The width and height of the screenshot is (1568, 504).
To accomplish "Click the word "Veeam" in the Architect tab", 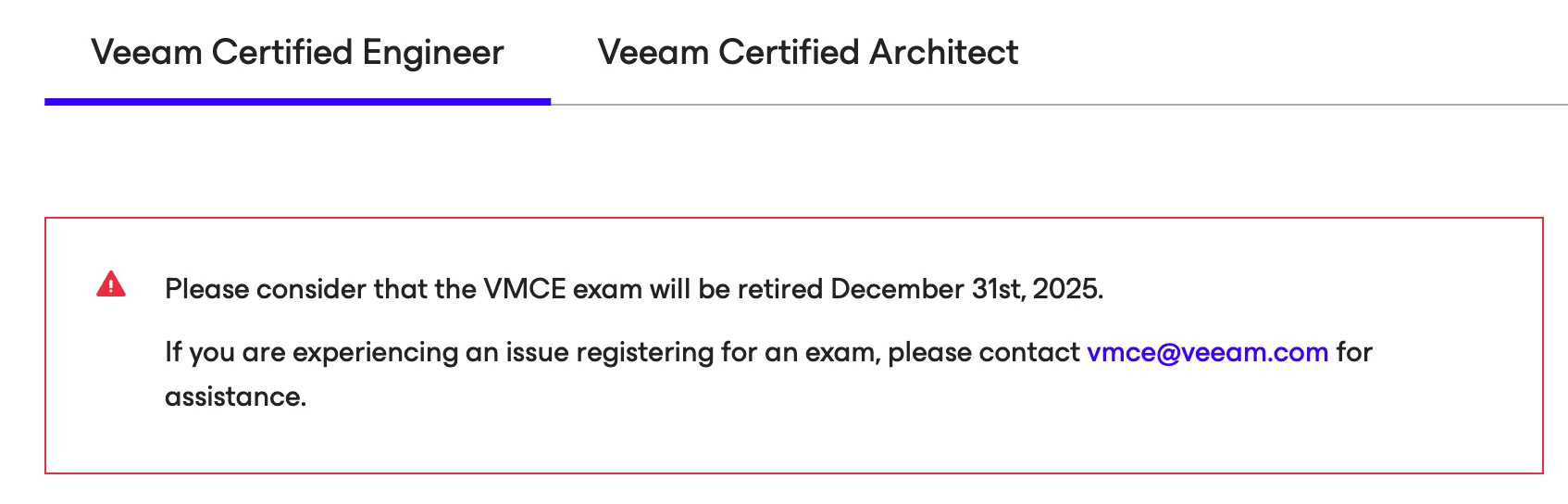I will click(x=653, y=53).
